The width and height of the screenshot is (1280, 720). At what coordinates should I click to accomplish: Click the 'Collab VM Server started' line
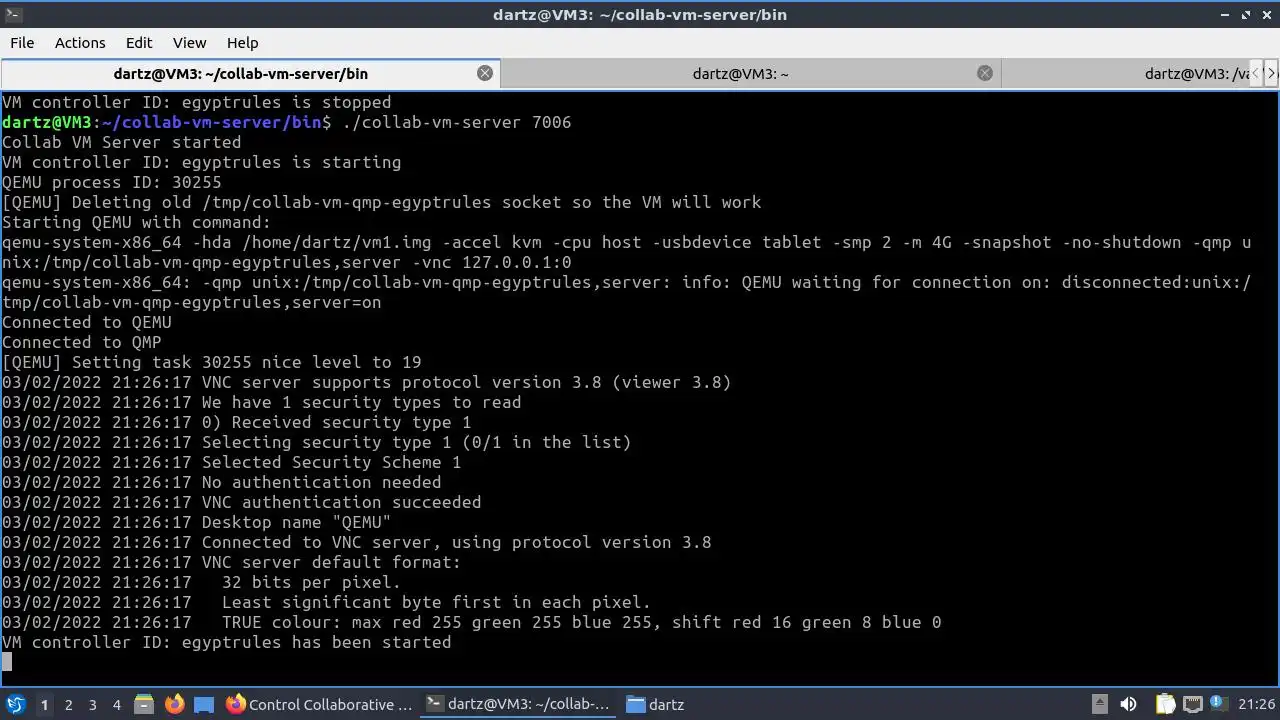[x=122, y=142]
